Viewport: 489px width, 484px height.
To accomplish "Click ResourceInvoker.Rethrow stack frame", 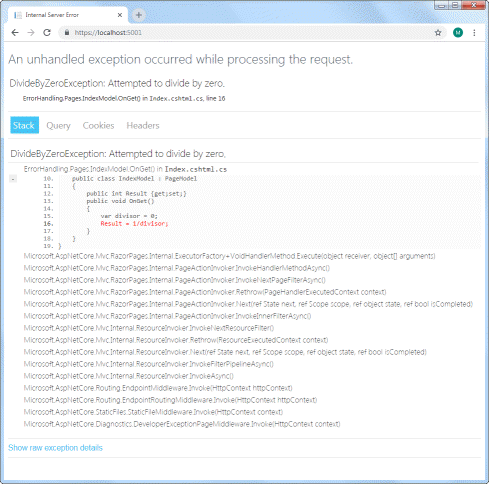I will point(176,340).
